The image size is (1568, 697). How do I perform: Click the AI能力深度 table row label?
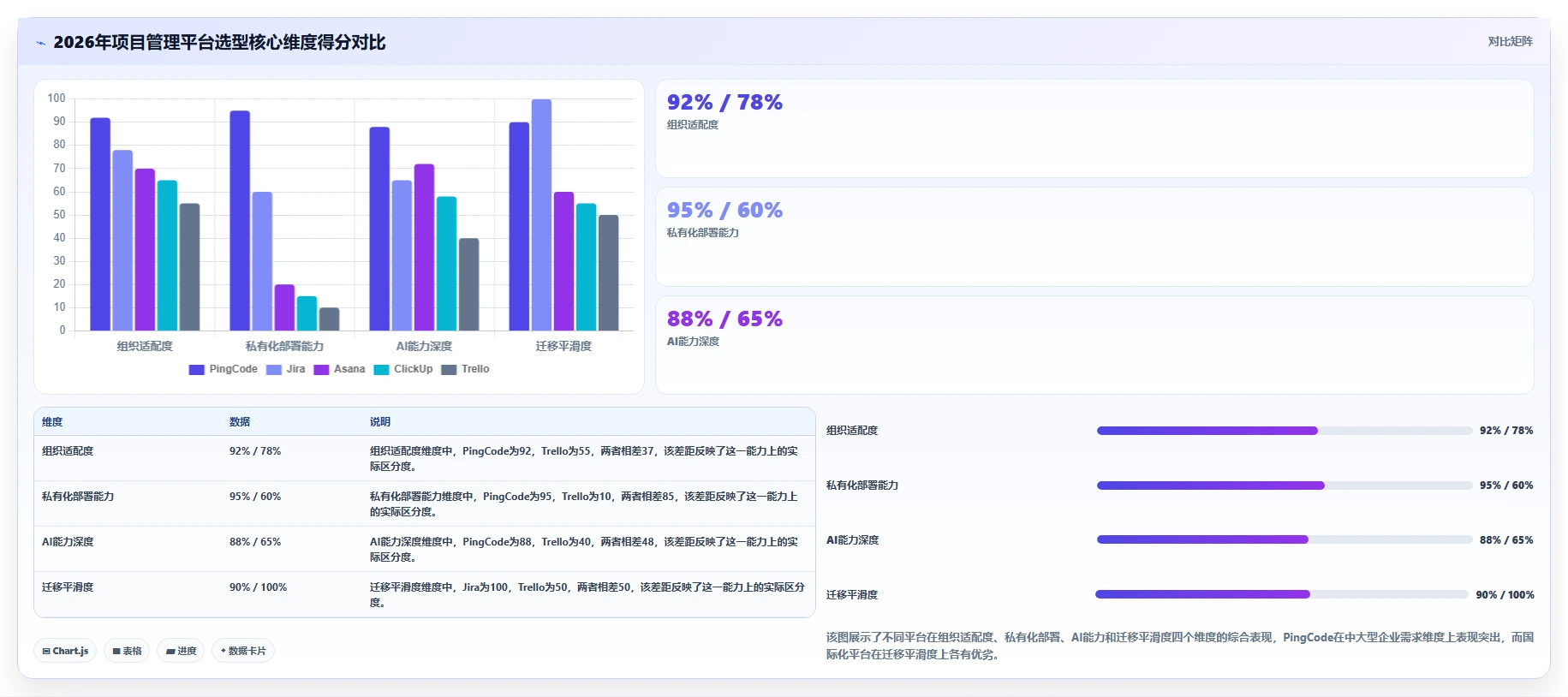click(68, 542)
